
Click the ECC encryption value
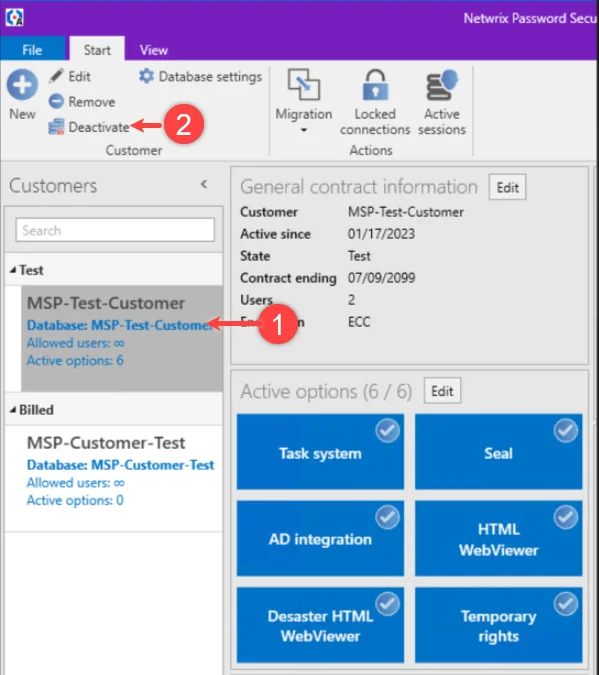point(359,322)
